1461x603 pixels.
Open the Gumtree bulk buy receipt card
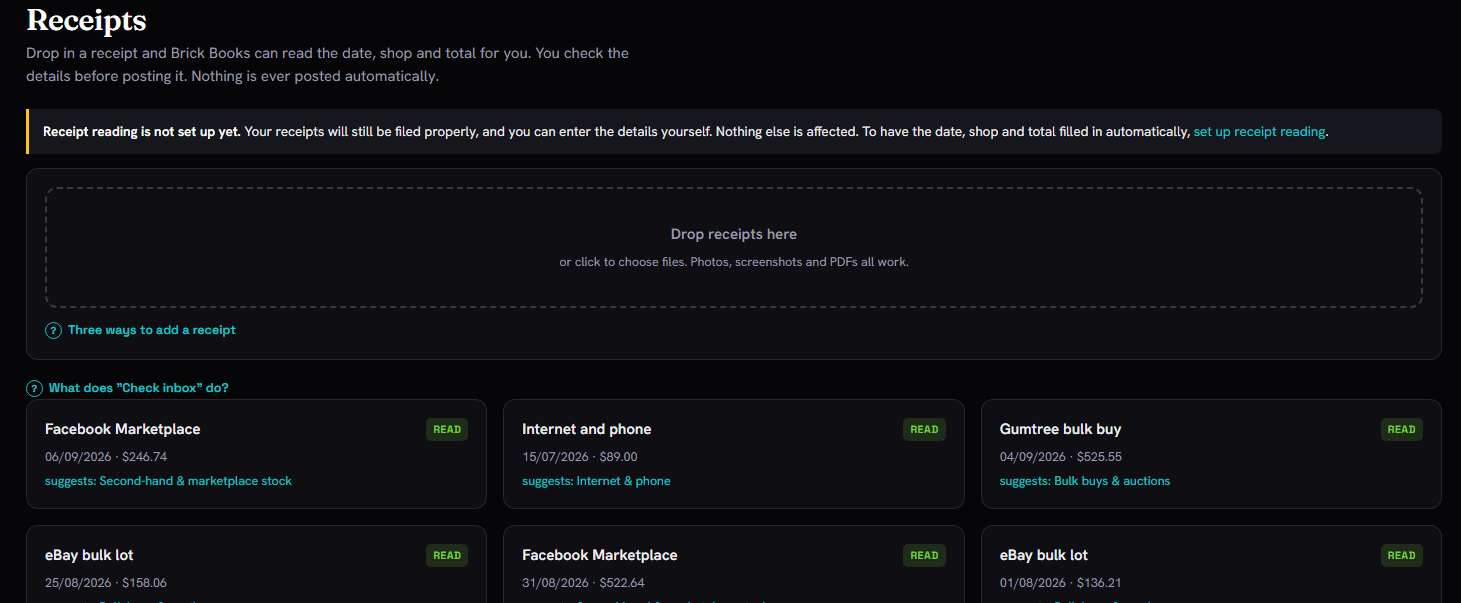(x=1211, y=454)
